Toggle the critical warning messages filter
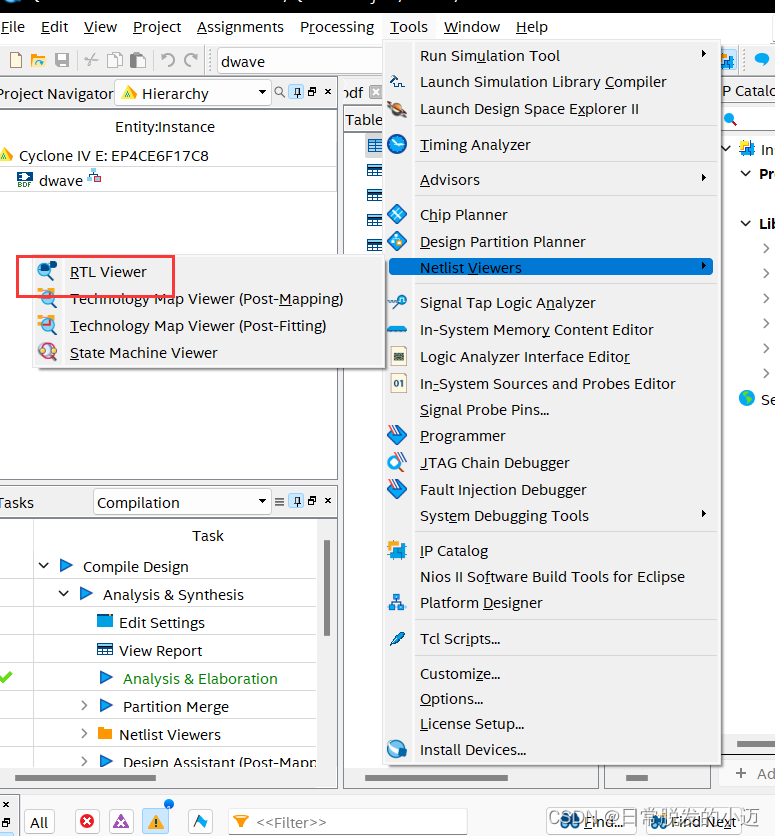Viewport: 775px width, 836px height. [x=121, y=822]
